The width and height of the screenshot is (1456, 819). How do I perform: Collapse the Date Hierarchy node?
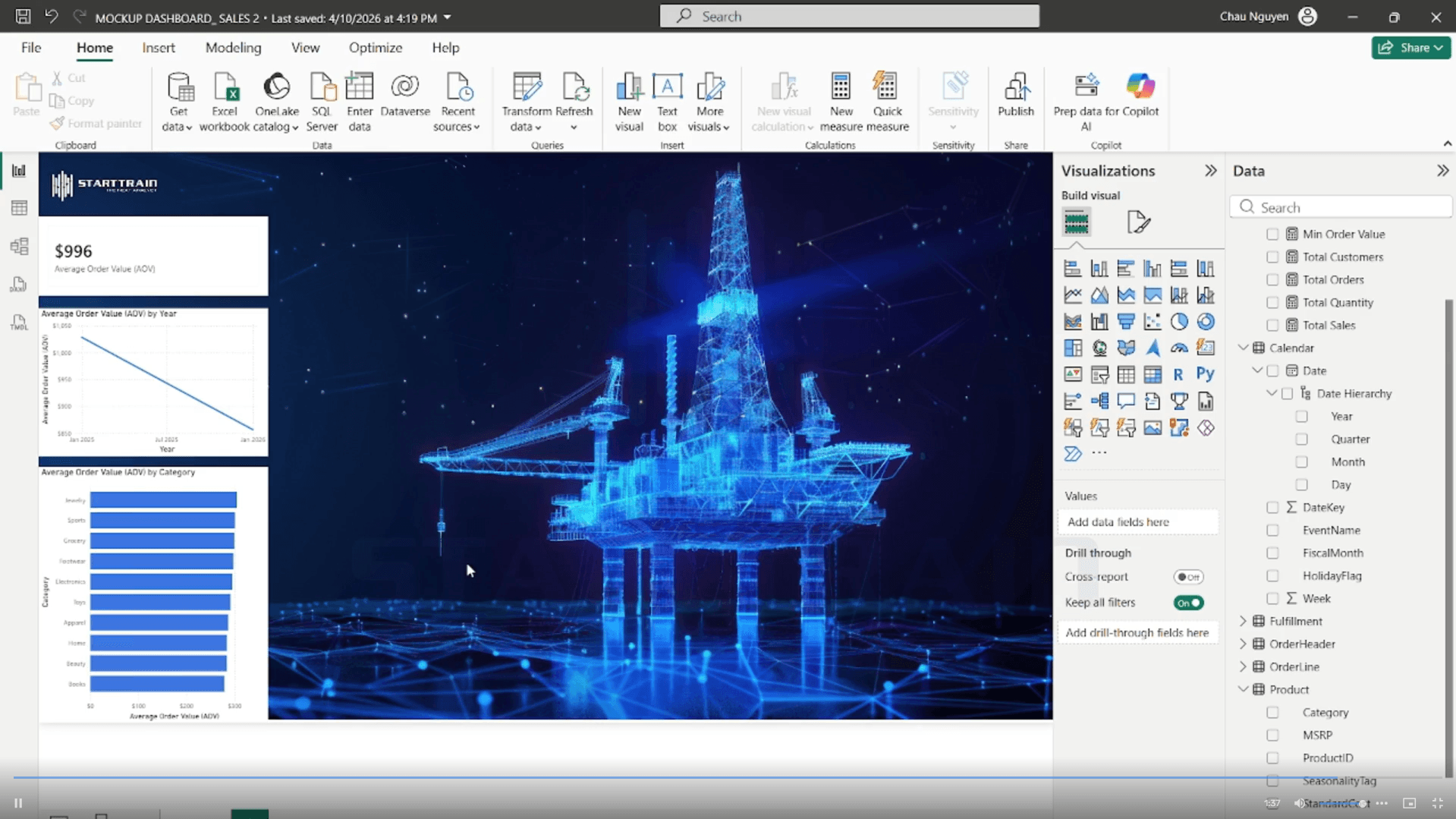click(x=1272, y=393)
